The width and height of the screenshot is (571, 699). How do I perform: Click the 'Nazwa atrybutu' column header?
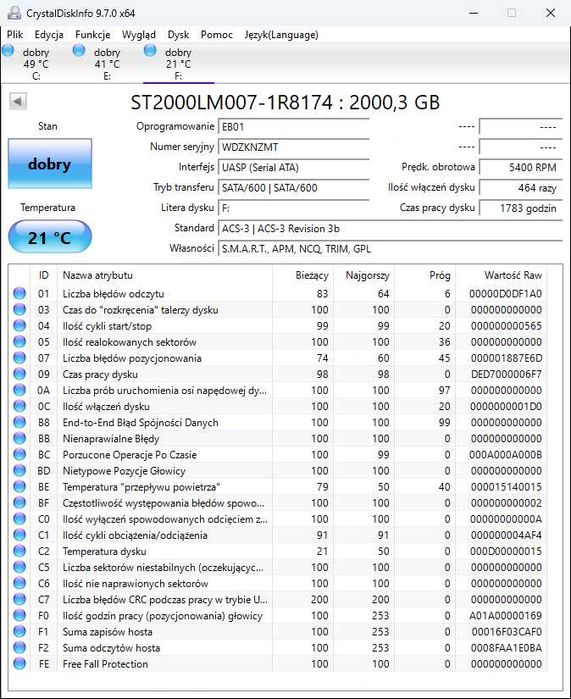pos(165,275)
